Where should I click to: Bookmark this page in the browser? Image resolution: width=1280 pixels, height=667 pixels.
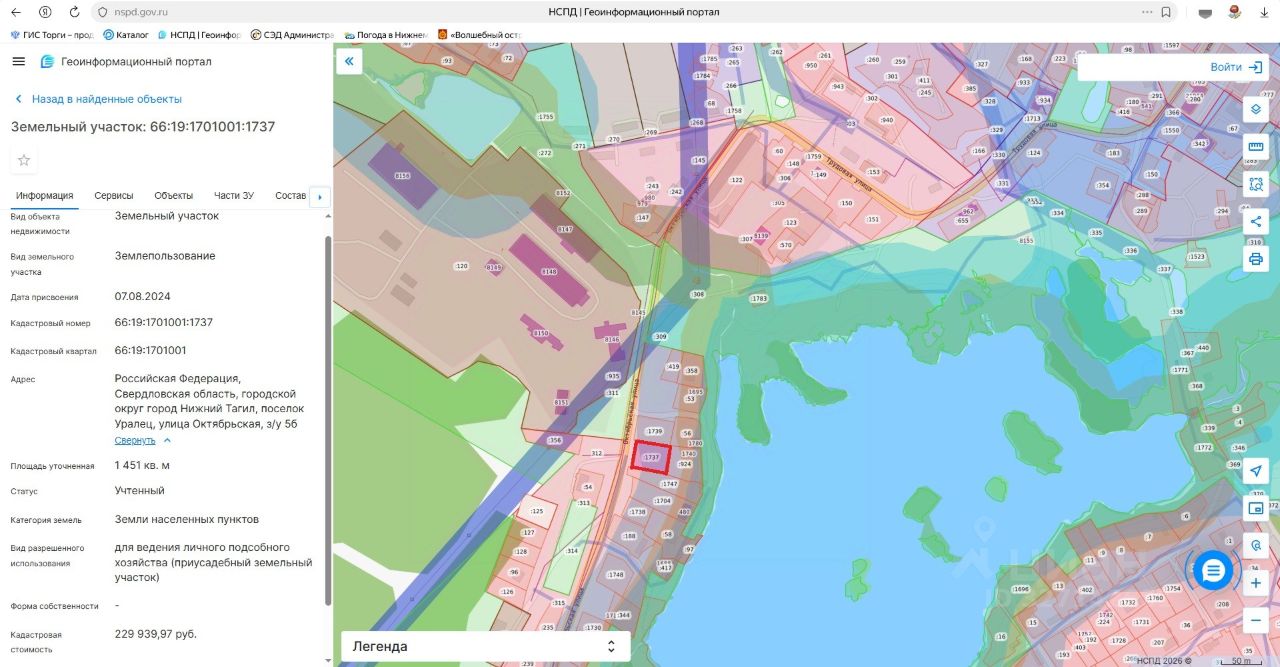point(1166,12)
